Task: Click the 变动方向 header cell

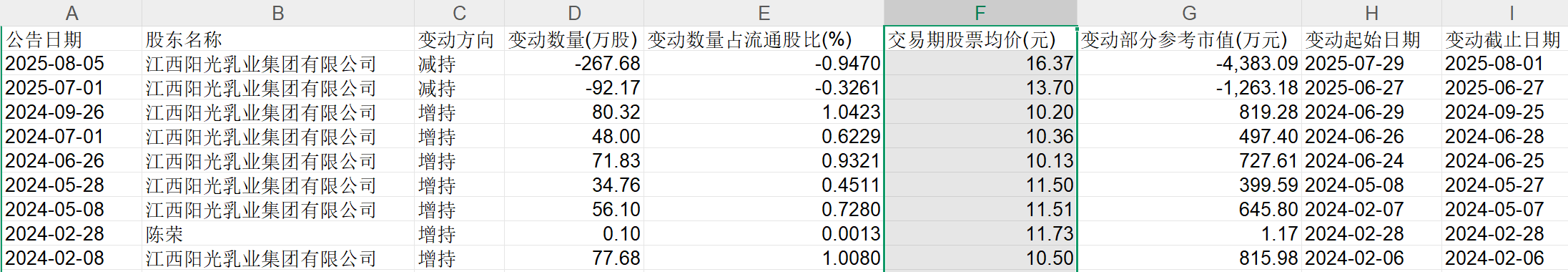Action: click(459, 39)
